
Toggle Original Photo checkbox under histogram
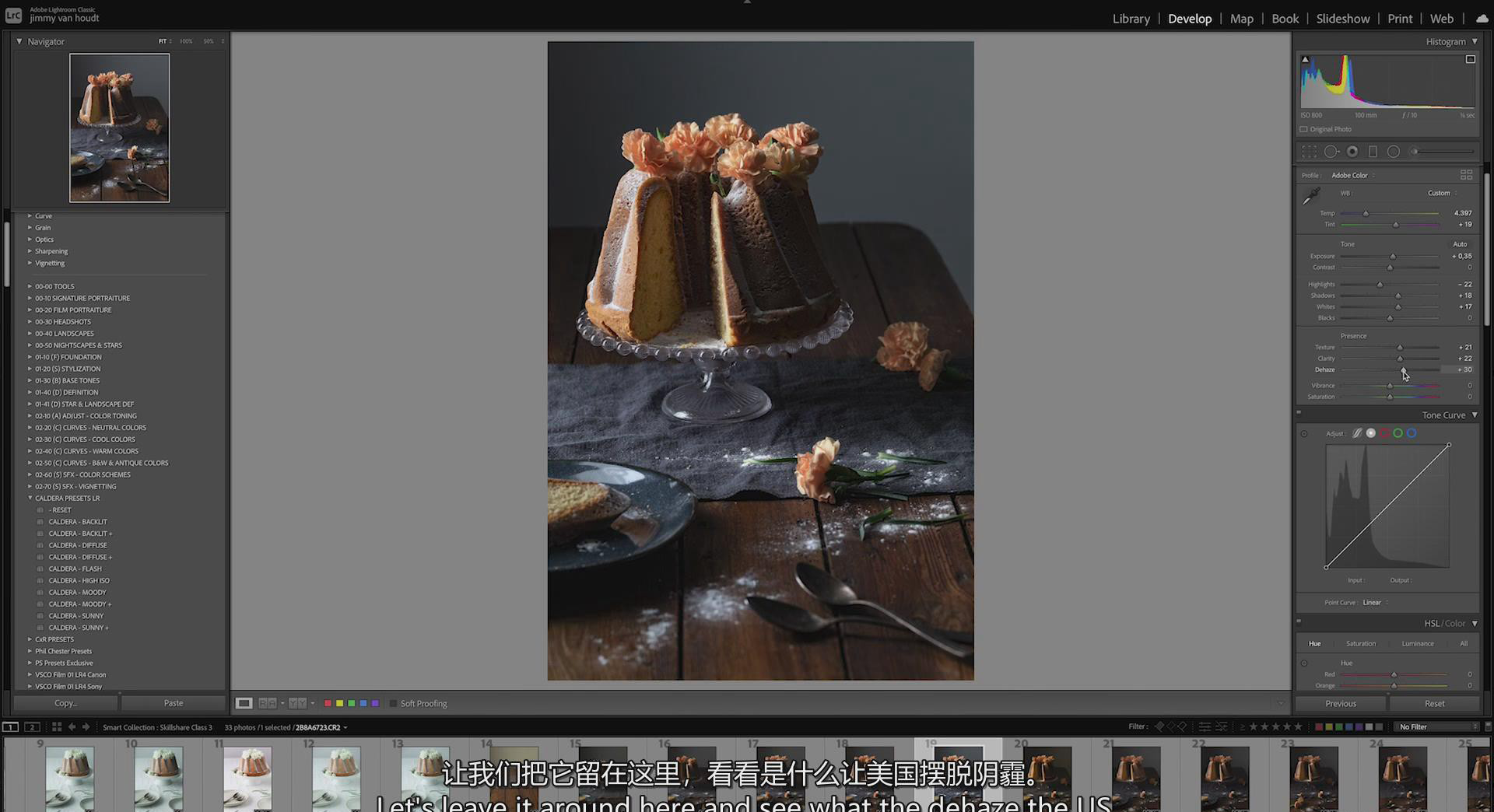tap(1304, 129)
